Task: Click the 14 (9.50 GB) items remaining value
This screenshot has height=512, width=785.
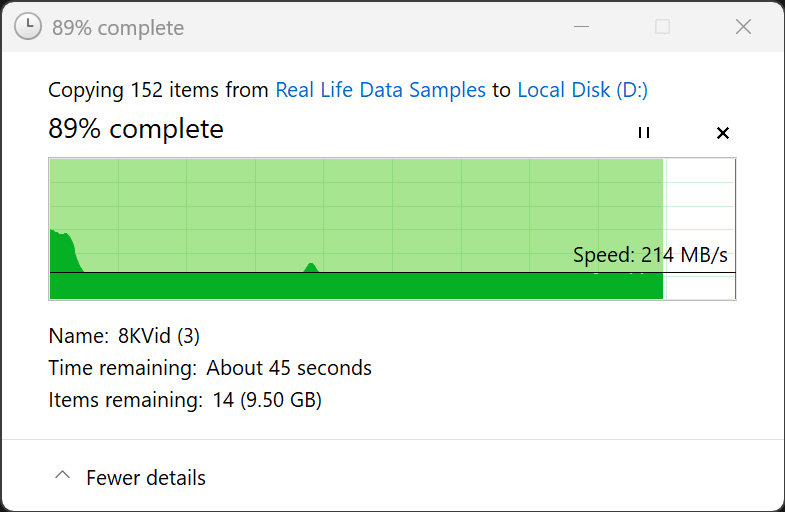Action: (267, 400)
